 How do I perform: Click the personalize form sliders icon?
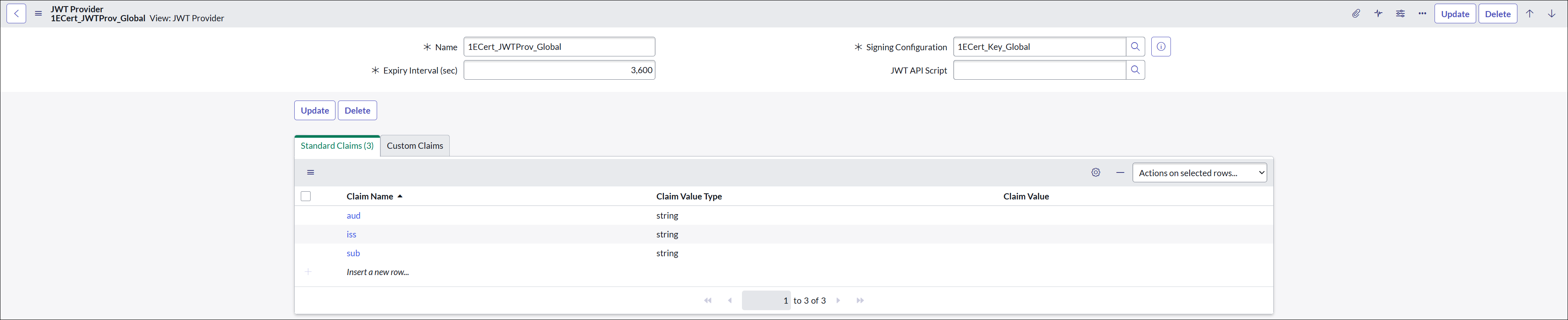pyautogui.click(x=1400, y=13)
